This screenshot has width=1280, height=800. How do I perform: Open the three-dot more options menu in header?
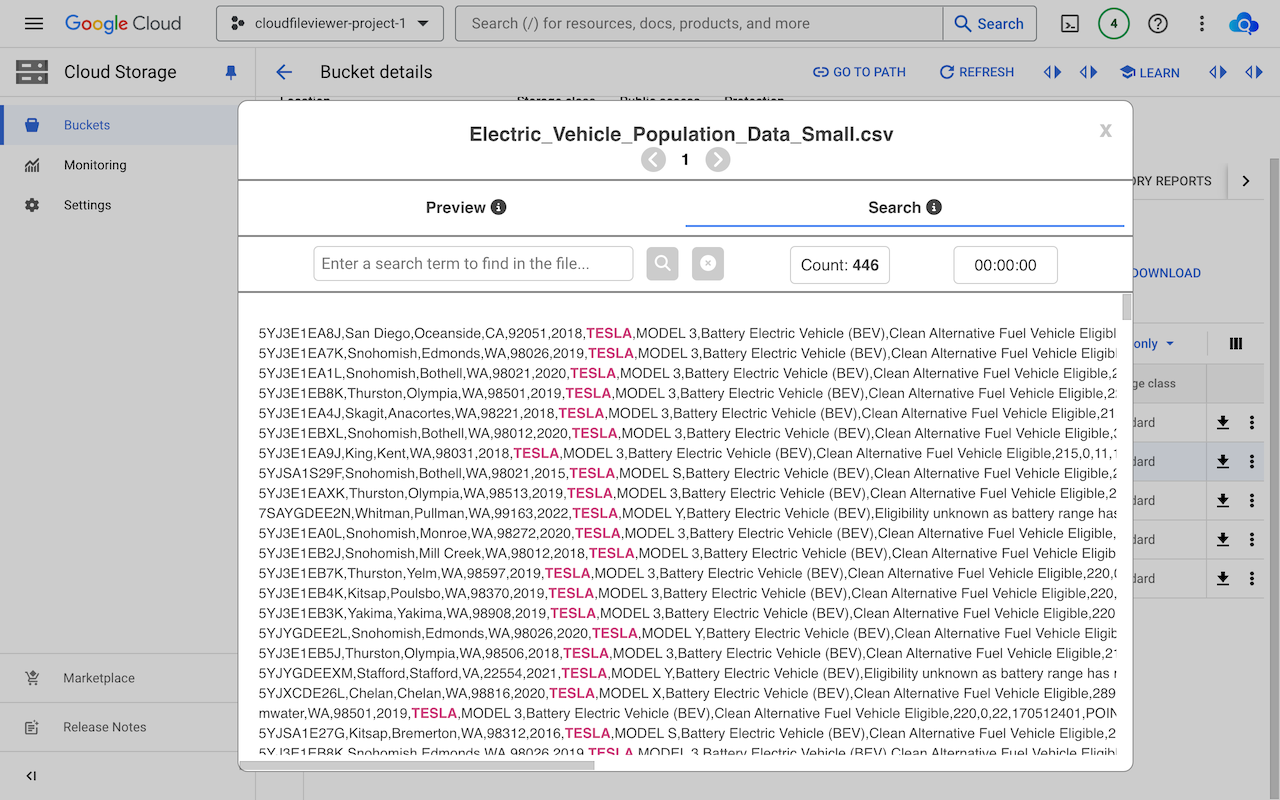coord(1202,23)
